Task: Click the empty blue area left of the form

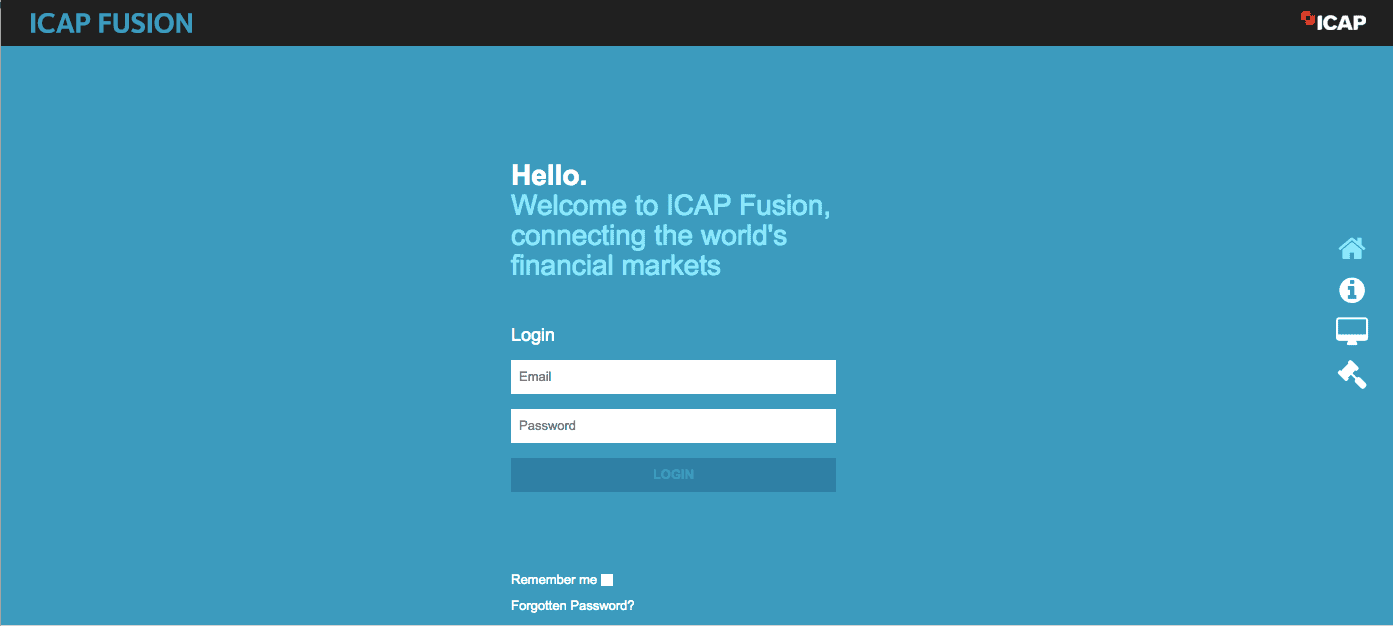Action: click(x=250, y=350)
